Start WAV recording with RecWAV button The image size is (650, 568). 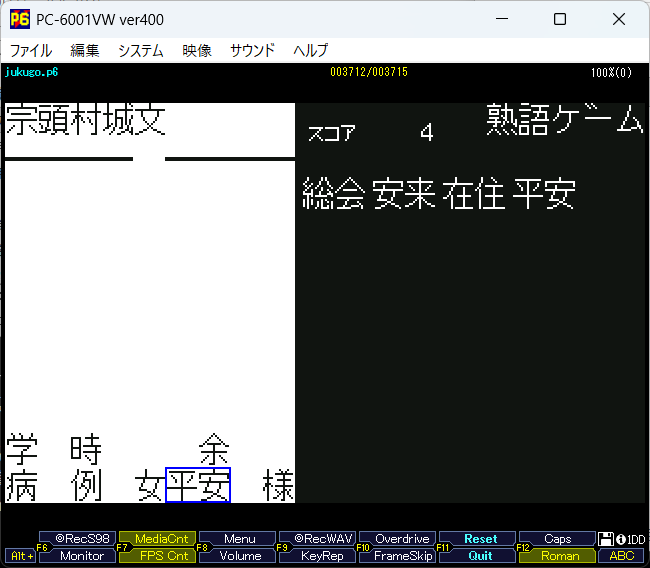click(x=316, y=539)
